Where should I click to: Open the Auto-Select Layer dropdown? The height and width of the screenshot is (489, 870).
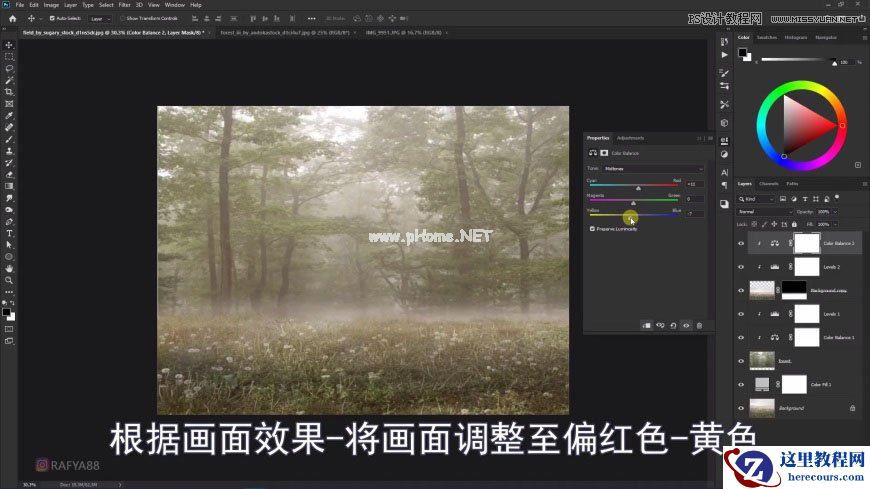100,18
